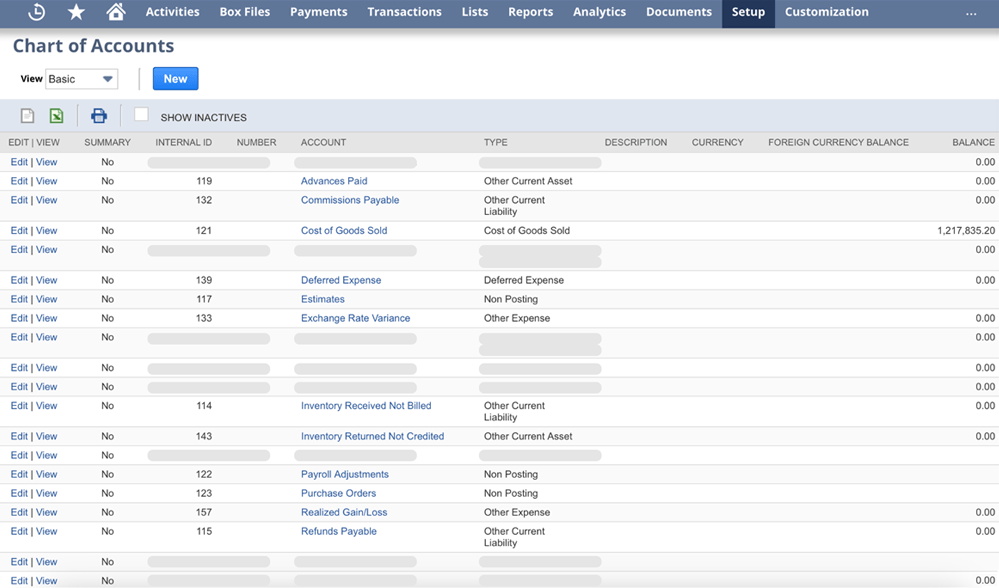Sort by the Summary column header

pyautogui.click(x=107, y=143)
